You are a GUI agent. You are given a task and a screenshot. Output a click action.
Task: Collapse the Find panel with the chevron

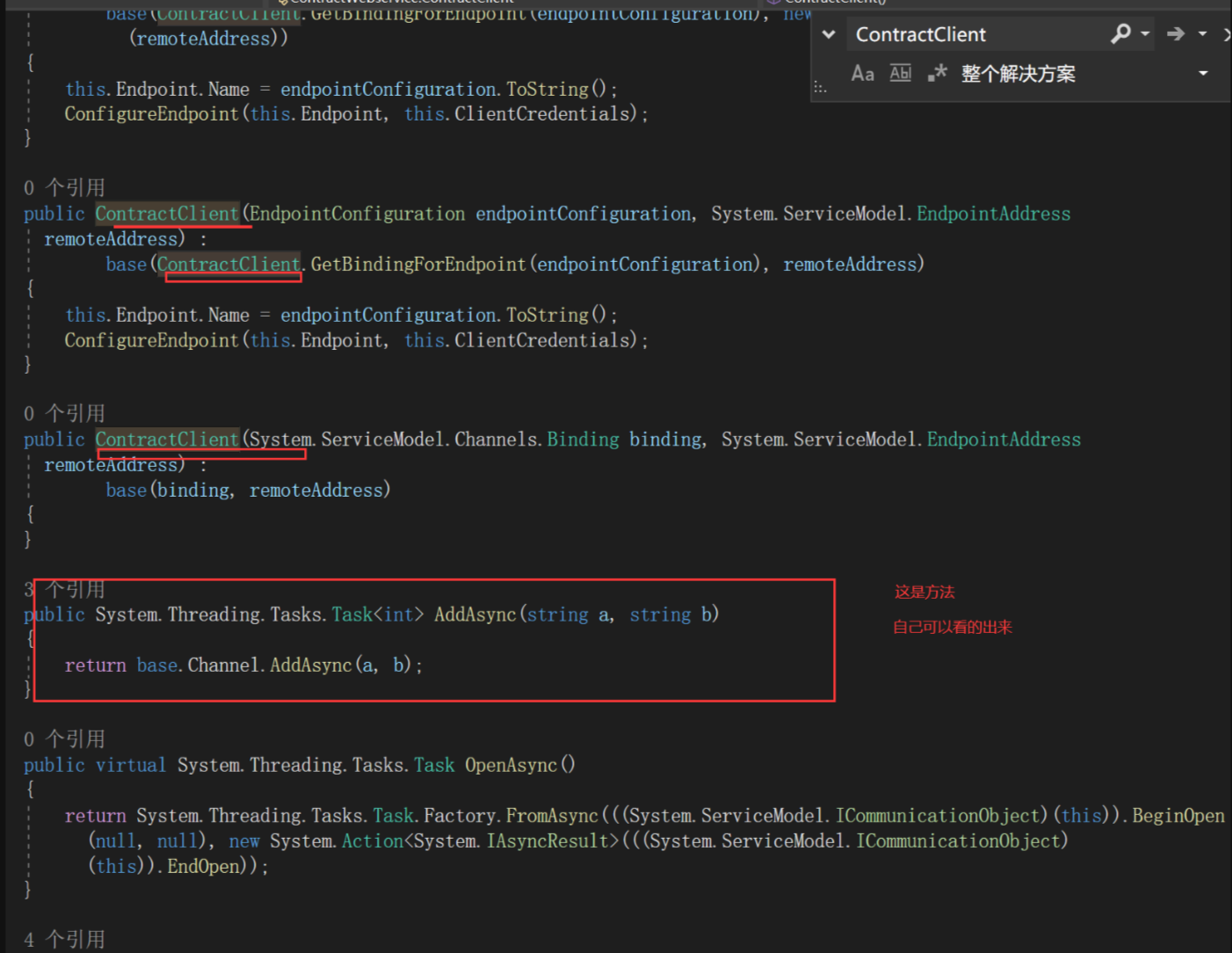pyautogui.click(x=829, y=33)
